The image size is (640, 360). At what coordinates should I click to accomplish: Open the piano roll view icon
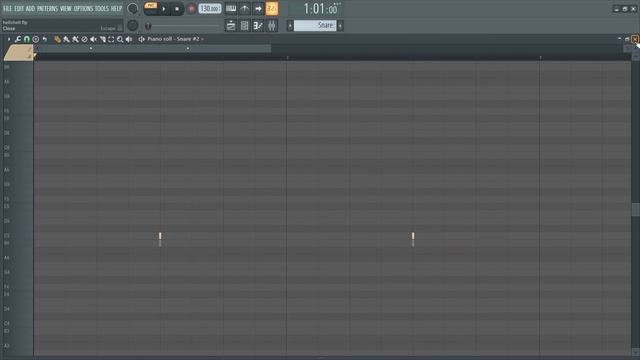pos(258,26)
